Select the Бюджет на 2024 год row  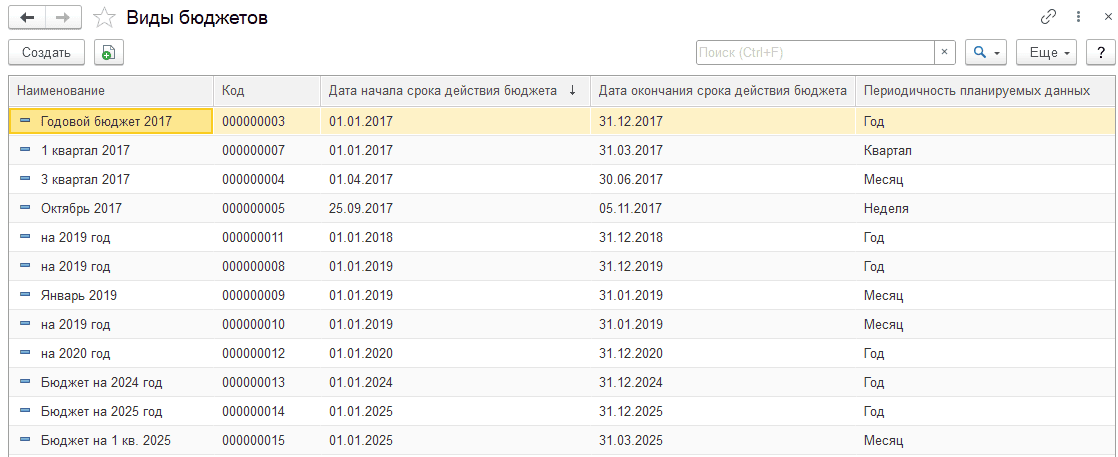click(x=102, y=382)
